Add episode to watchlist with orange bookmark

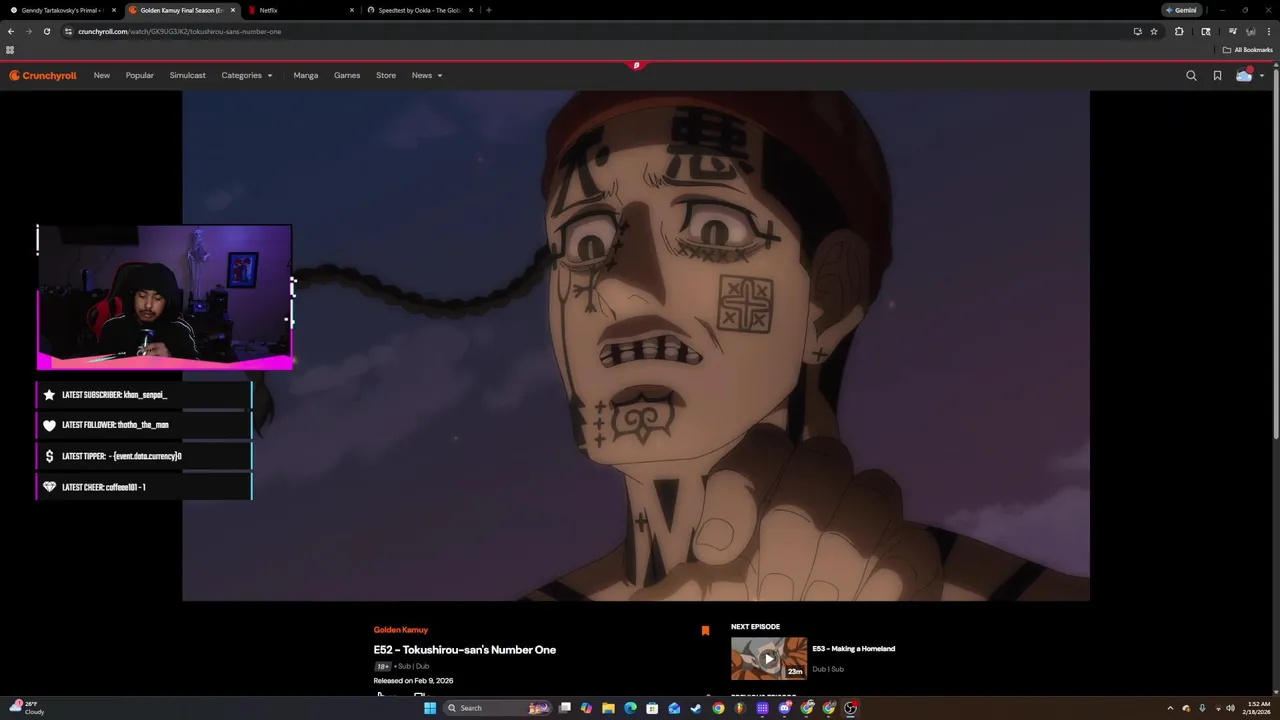click(x=705, y=630)
